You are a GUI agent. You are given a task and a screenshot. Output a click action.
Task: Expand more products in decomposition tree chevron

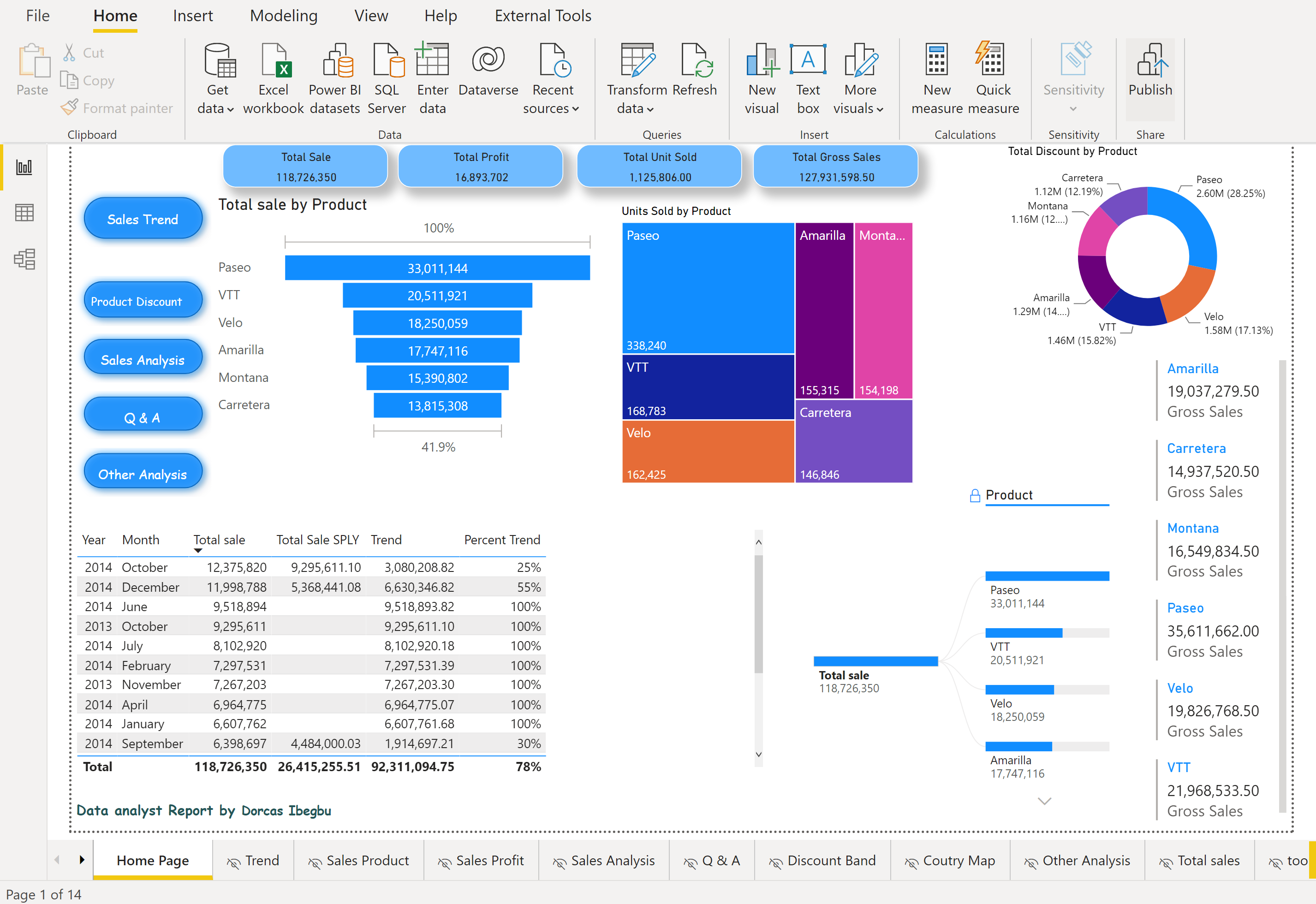pyautogui.click(x=1044, y=801)
